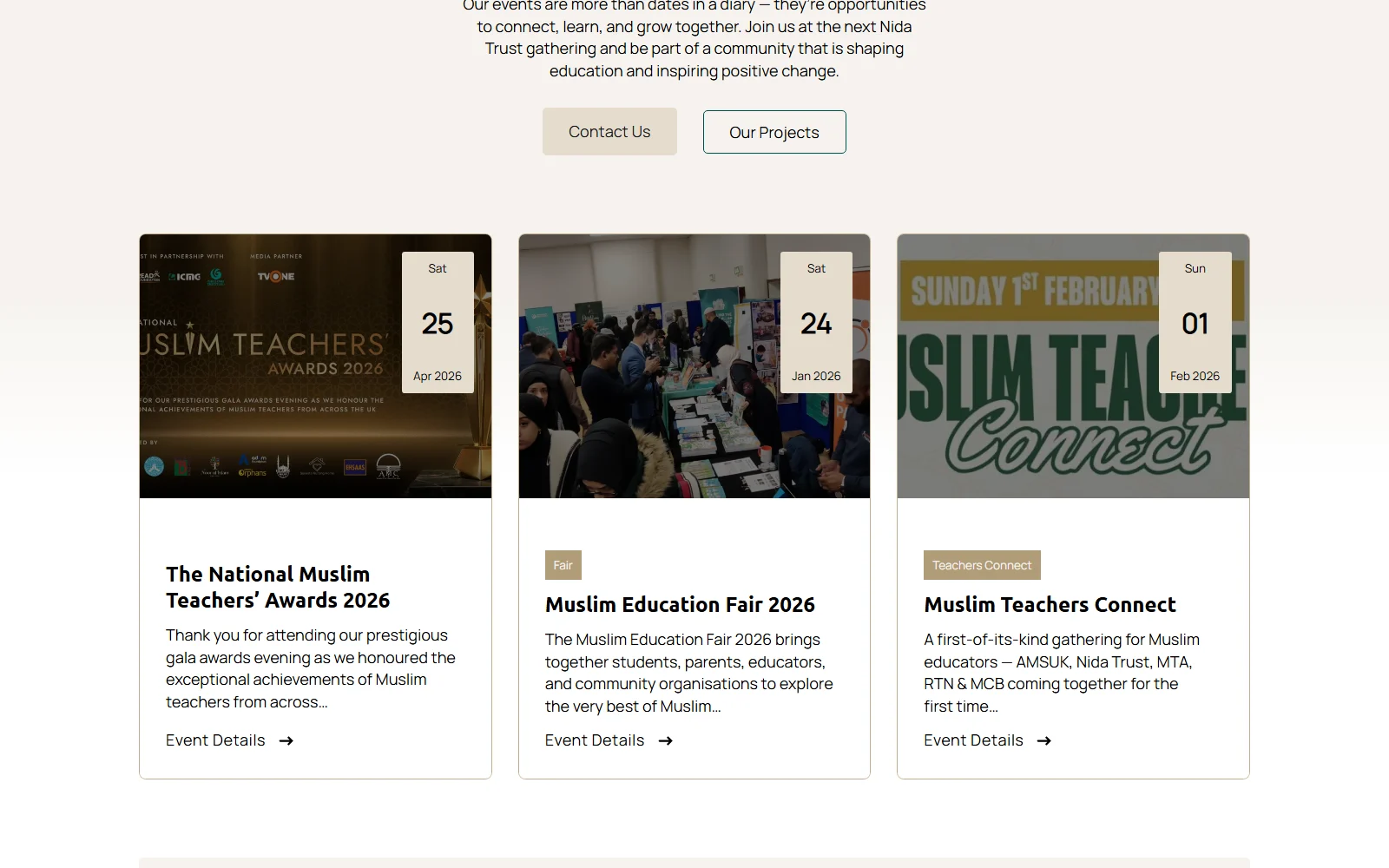Select the Fair category tag
This screenshot has width=1389, height=868.
click(x=563, y=565)
